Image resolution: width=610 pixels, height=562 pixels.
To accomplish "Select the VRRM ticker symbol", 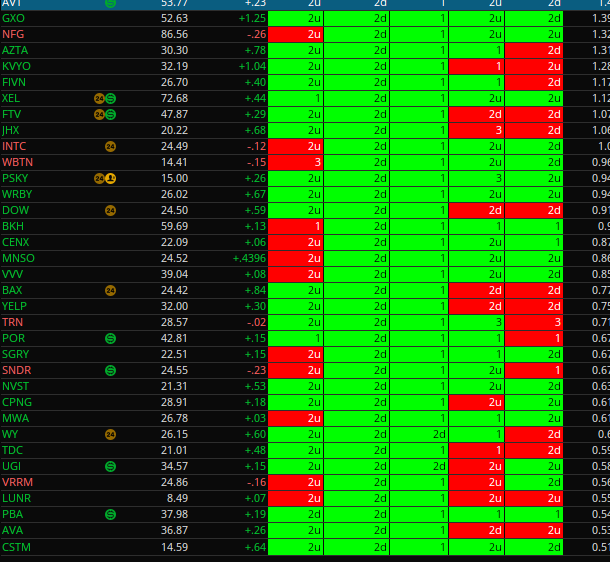I will [x=18, y=482].
